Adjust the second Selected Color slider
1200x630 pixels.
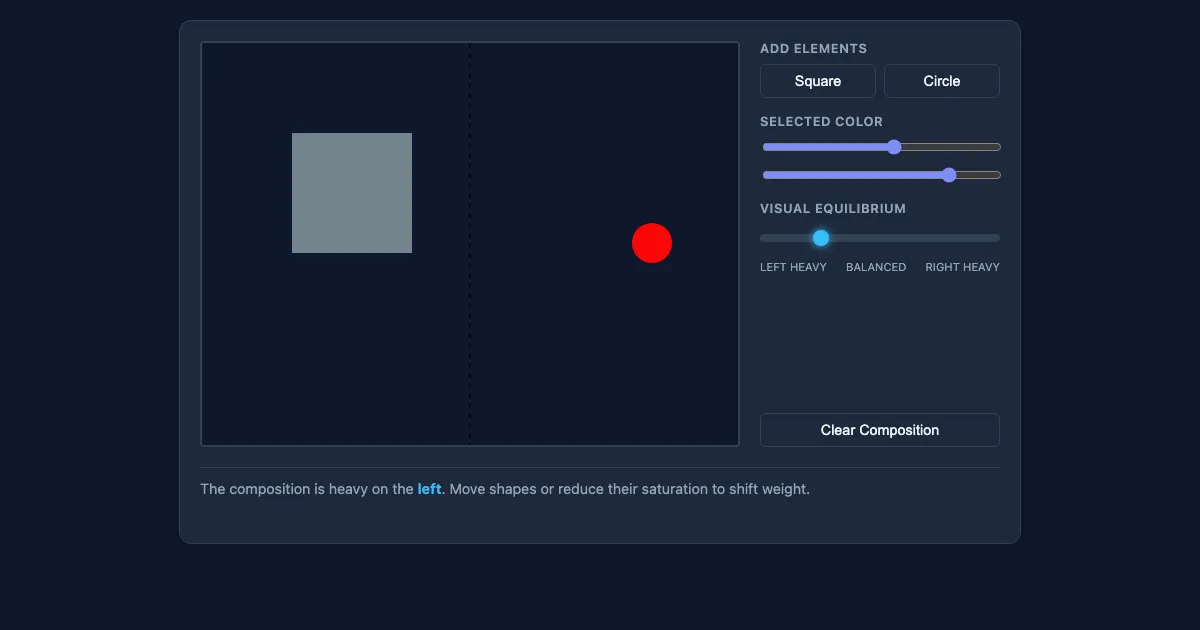(881, 175)
